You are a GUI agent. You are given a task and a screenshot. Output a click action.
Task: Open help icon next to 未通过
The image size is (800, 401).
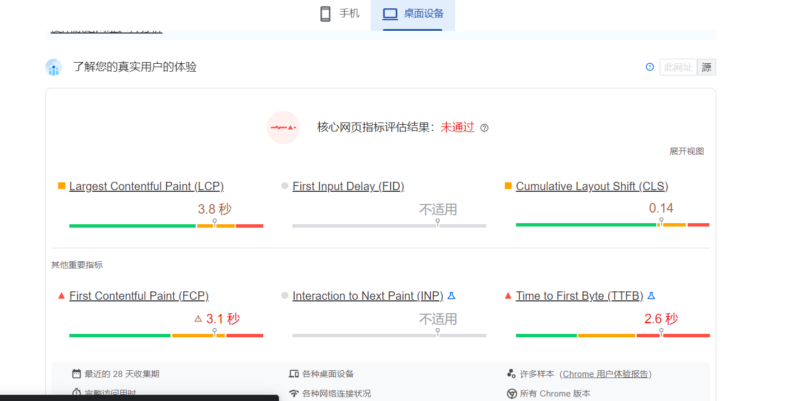click(485, 128)
